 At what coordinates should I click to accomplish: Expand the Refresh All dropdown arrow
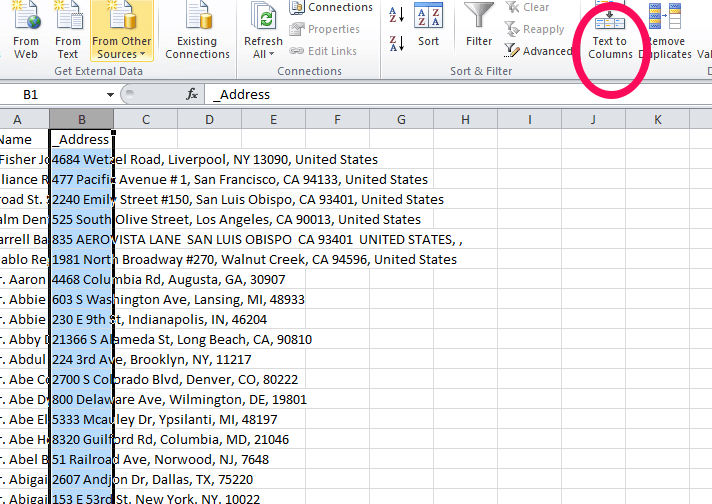point(272,54)
